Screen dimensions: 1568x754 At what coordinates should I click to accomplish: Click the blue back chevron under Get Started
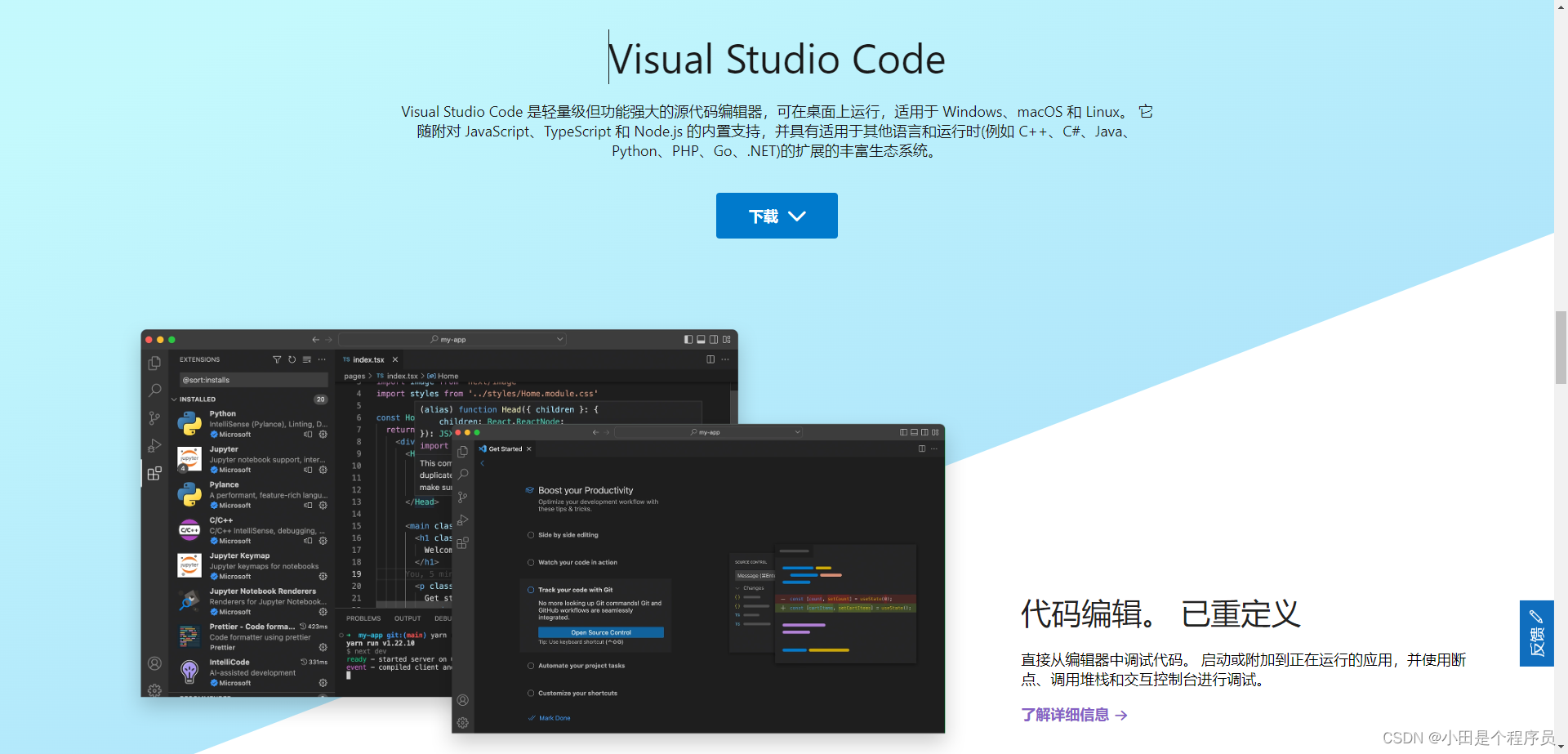[x=483, y=464]
